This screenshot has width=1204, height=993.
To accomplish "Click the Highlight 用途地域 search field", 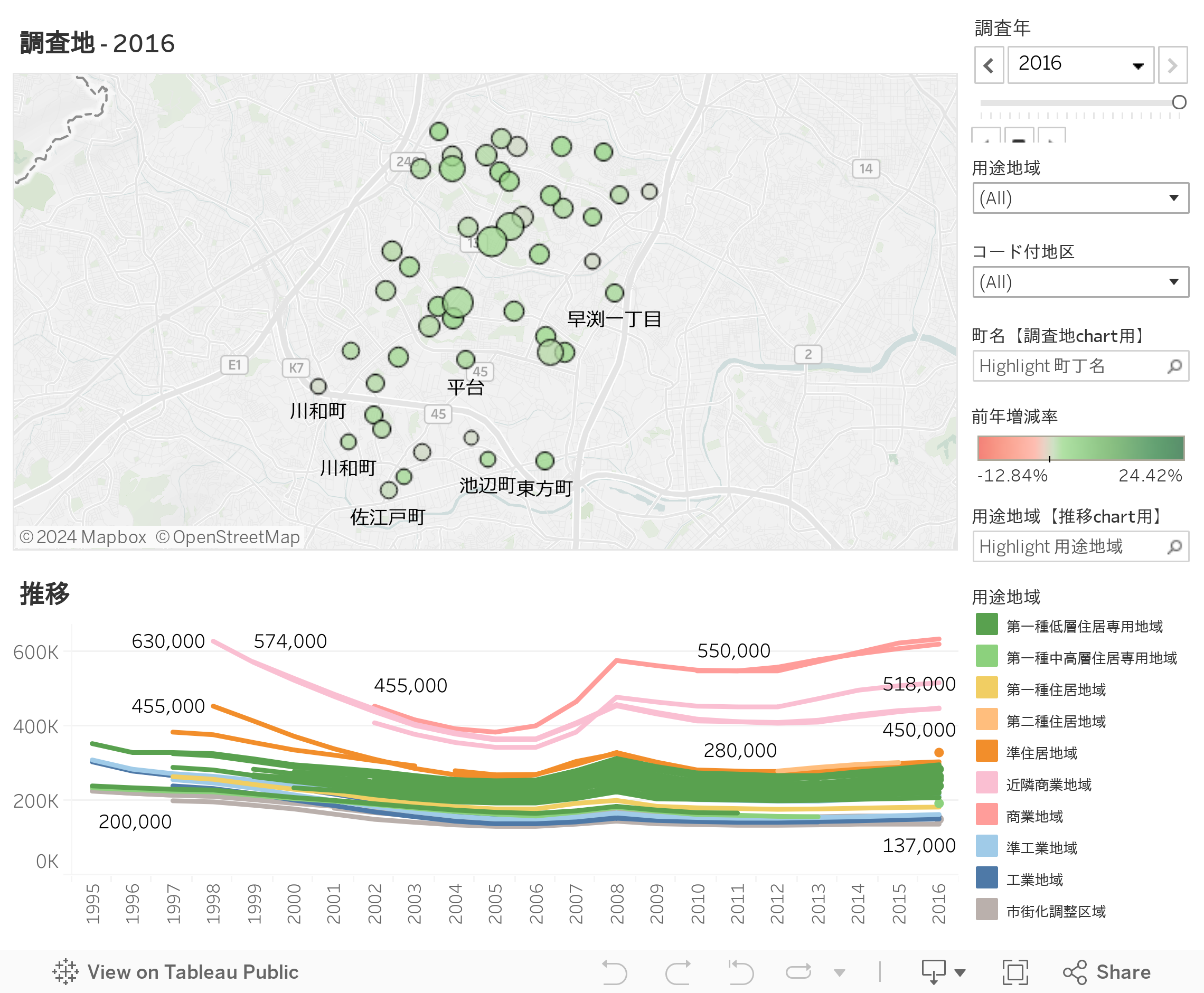I will click(x=1080, y=546).
